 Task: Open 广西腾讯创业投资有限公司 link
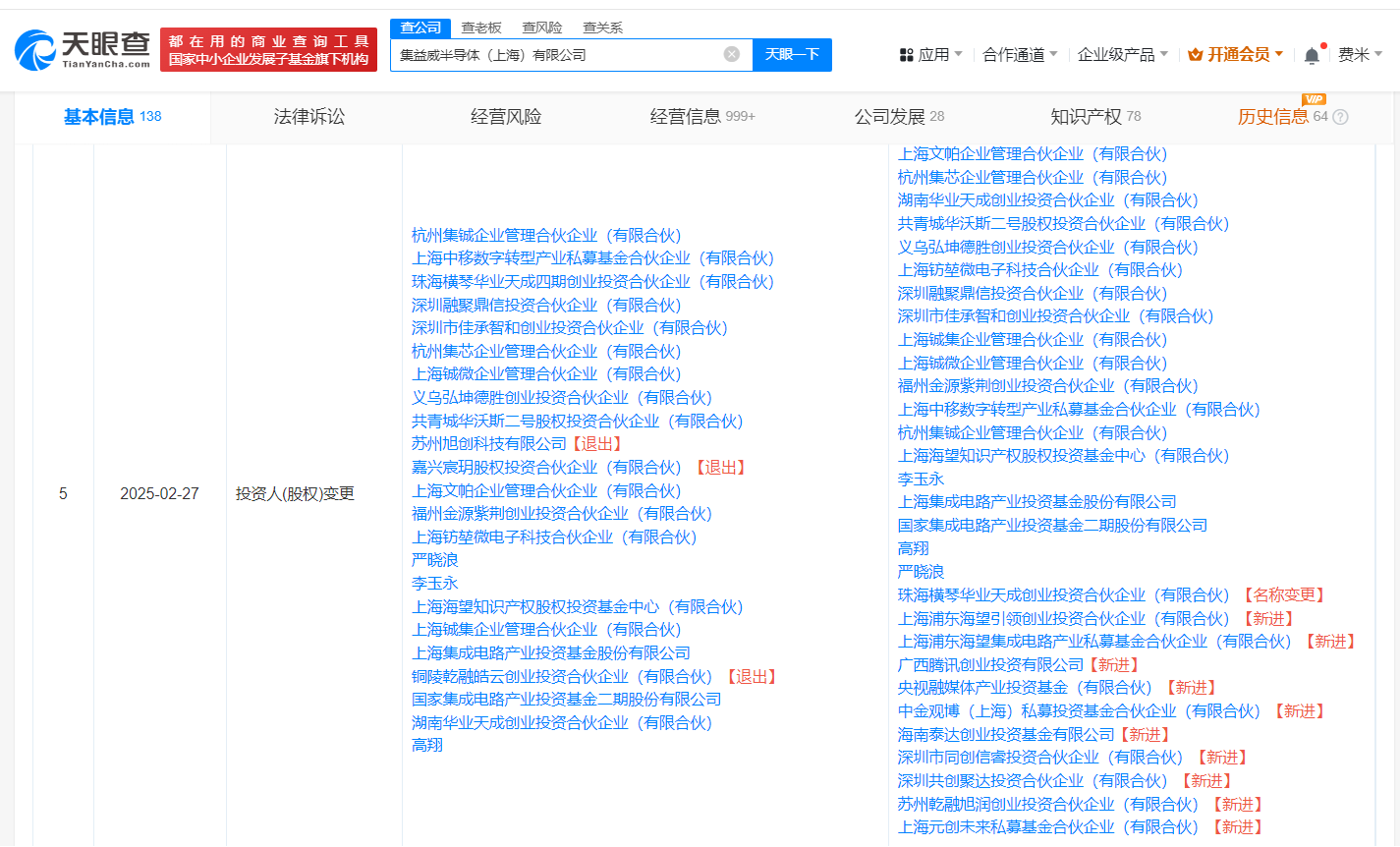tap(990, 665)
